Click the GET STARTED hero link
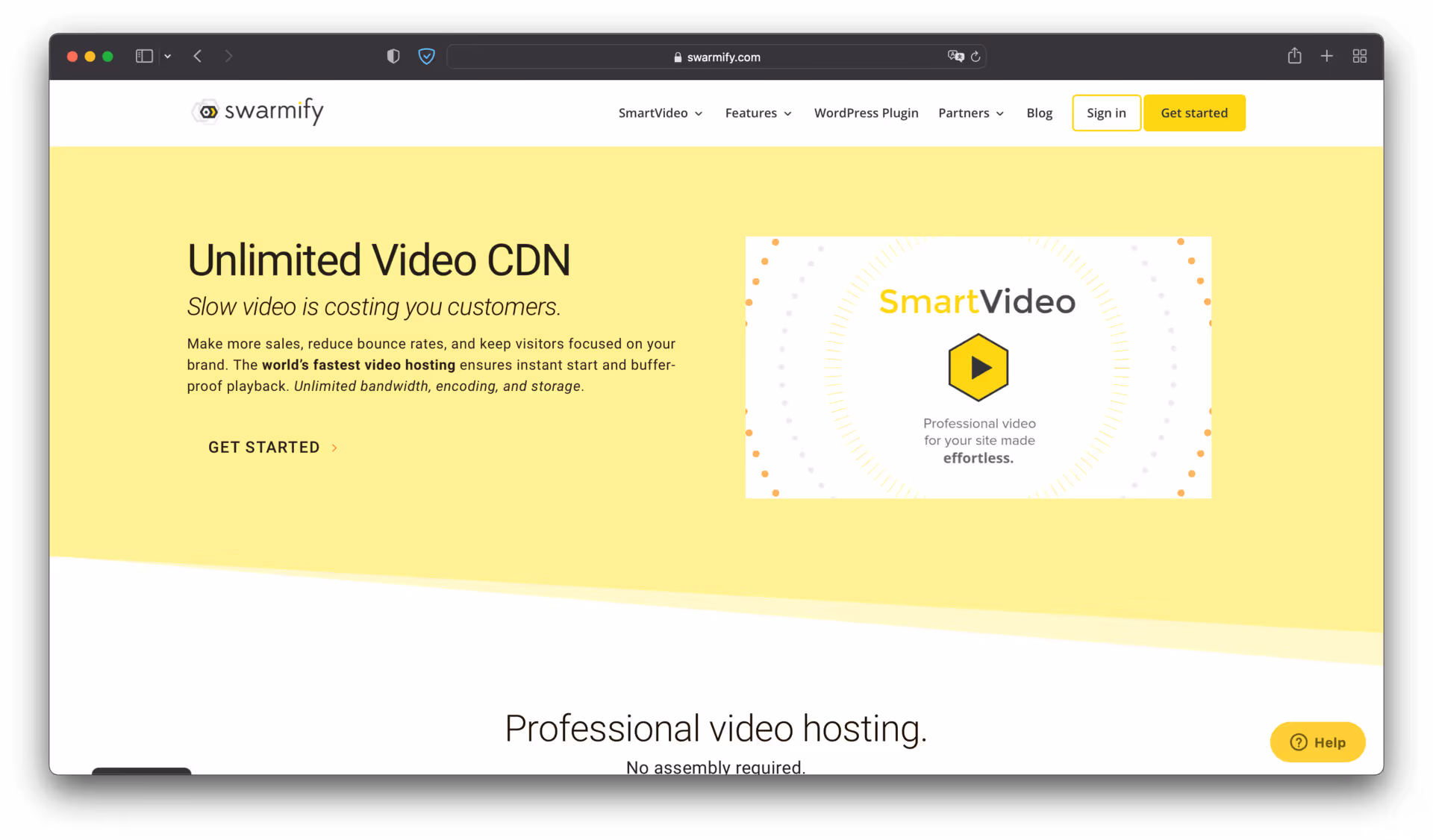Viewport: 1433px width, 840px height. 273,447
